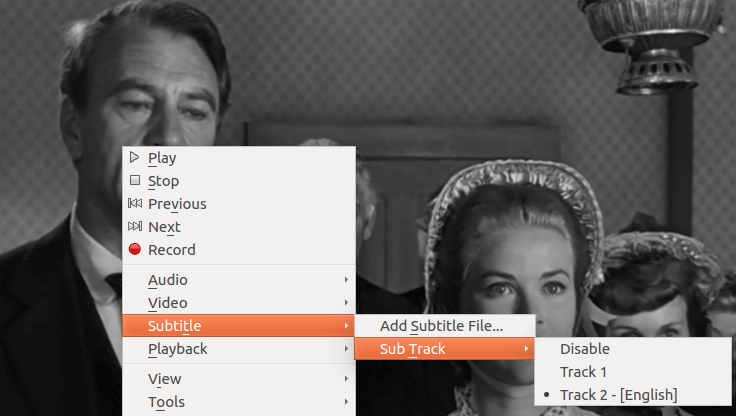Select Disable in the Sub Track list
The height and width of the screenshot is (416, 736).
(x=584, y=349)
